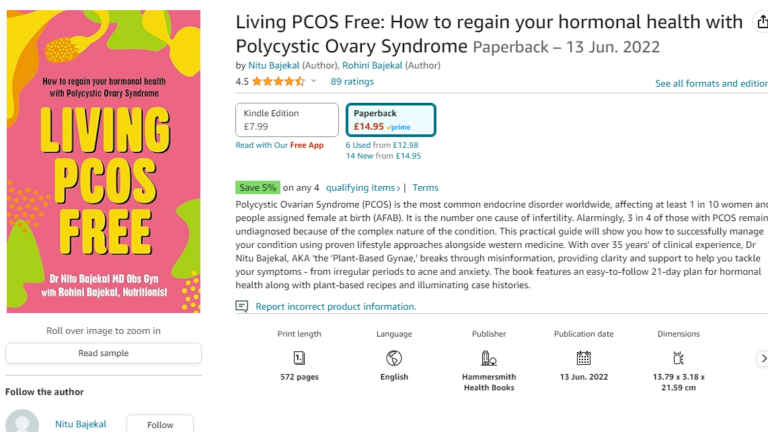Select the Kindle Edition format option
The height and width of the screenshot is (432, 768).
(287, 120)
